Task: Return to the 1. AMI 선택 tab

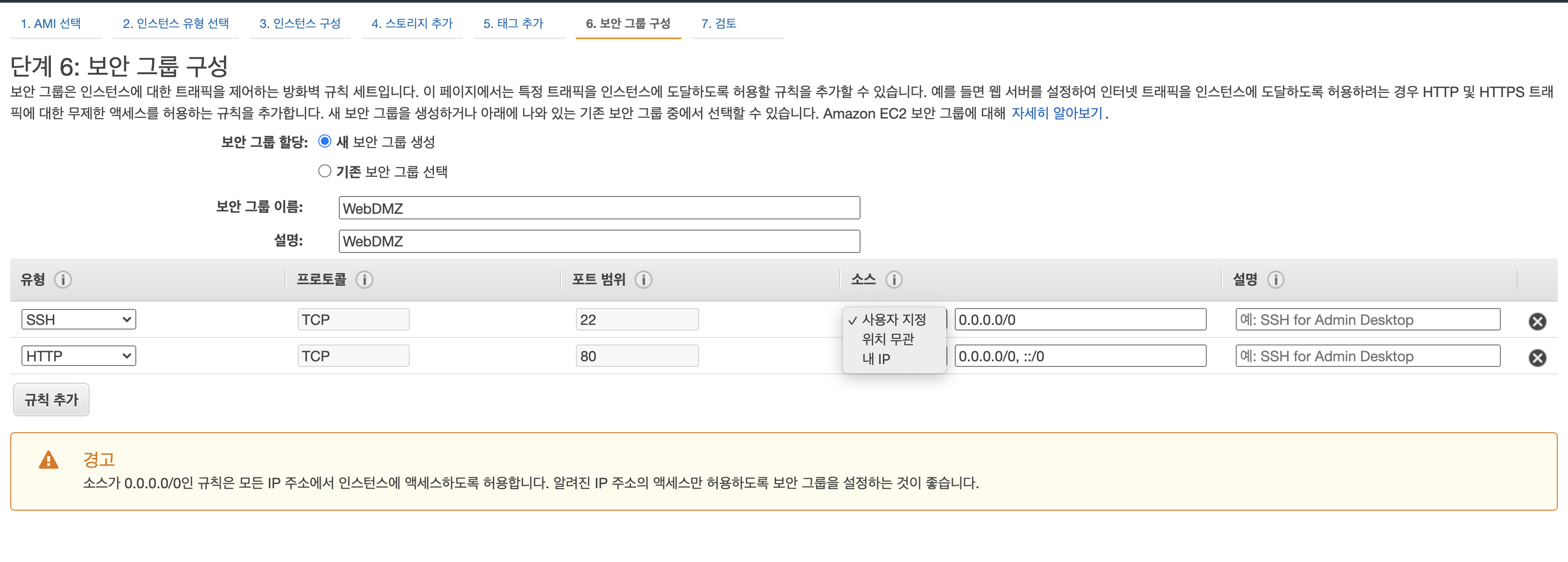Action: 50,24
